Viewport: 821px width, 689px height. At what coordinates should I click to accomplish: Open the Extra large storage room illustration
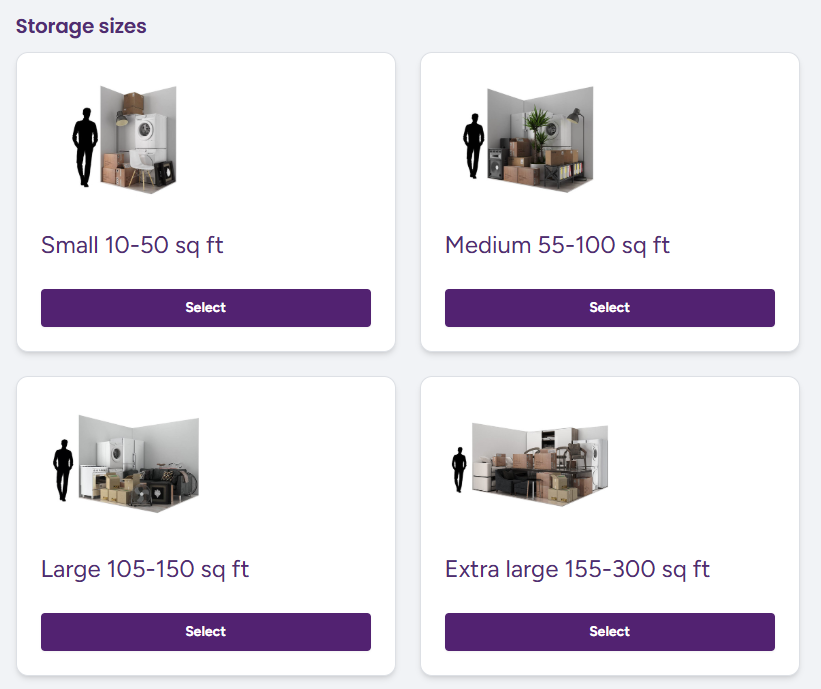pyautogui.click(x=540, y=462)
